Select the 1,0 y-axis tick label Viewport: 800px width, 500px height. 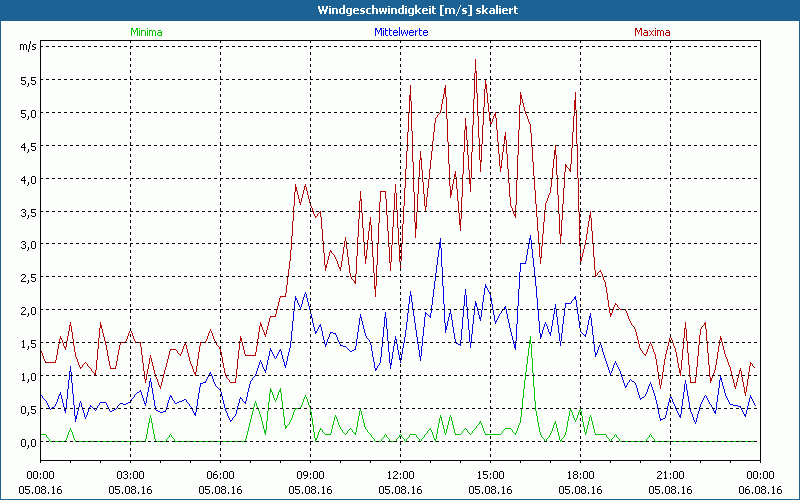[x=27, y=376]
